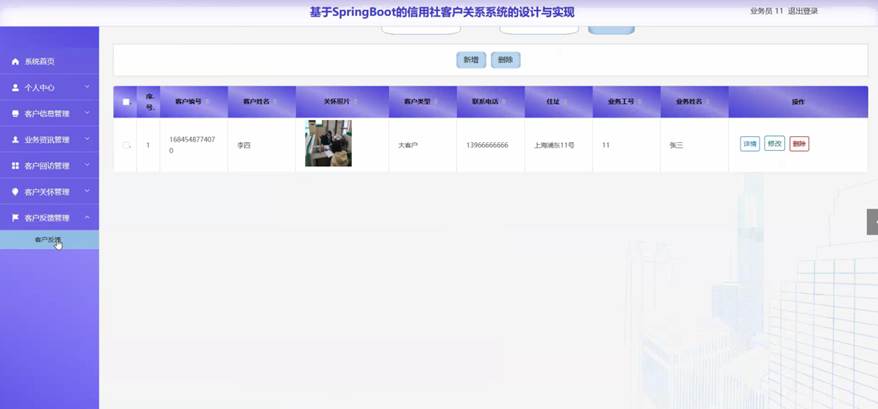
Task: Click the 序号 column header
Action: [x=149, y=102]
